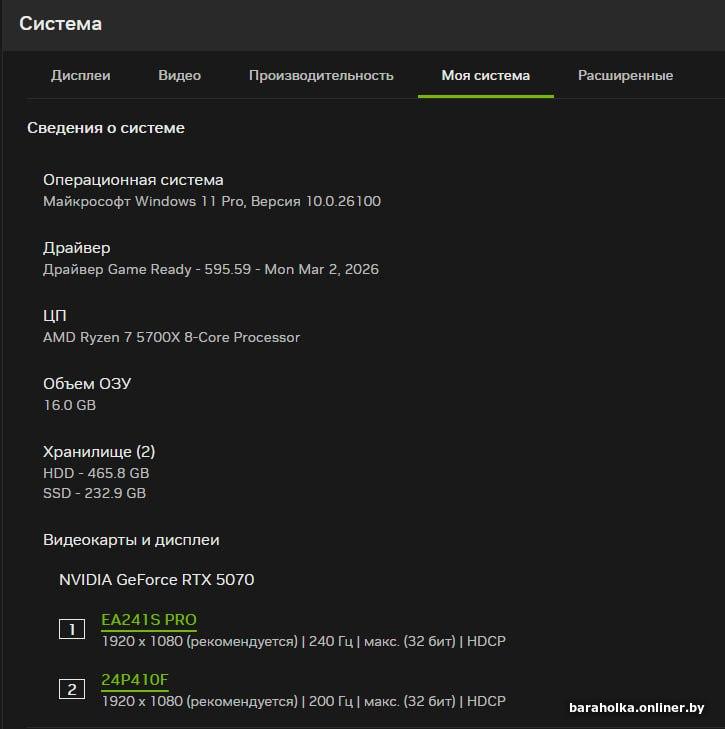This screenshot has height=729, width=725.
Task: Open the 24P410F display link
Action: click(134, 680)
